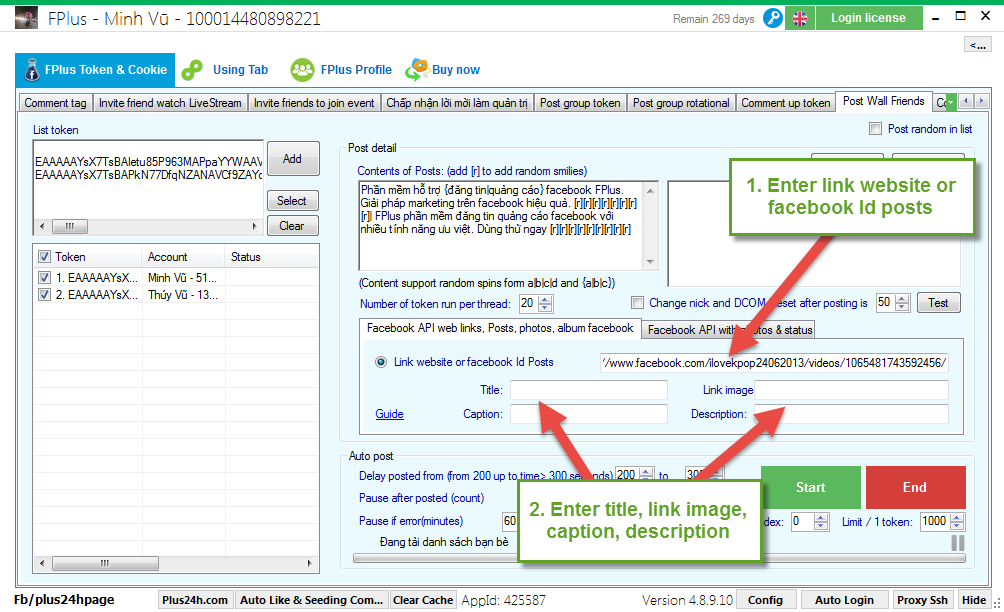Click the Caption input field
Viewport: 1004px width, 612px height.
tap(588, 414)
